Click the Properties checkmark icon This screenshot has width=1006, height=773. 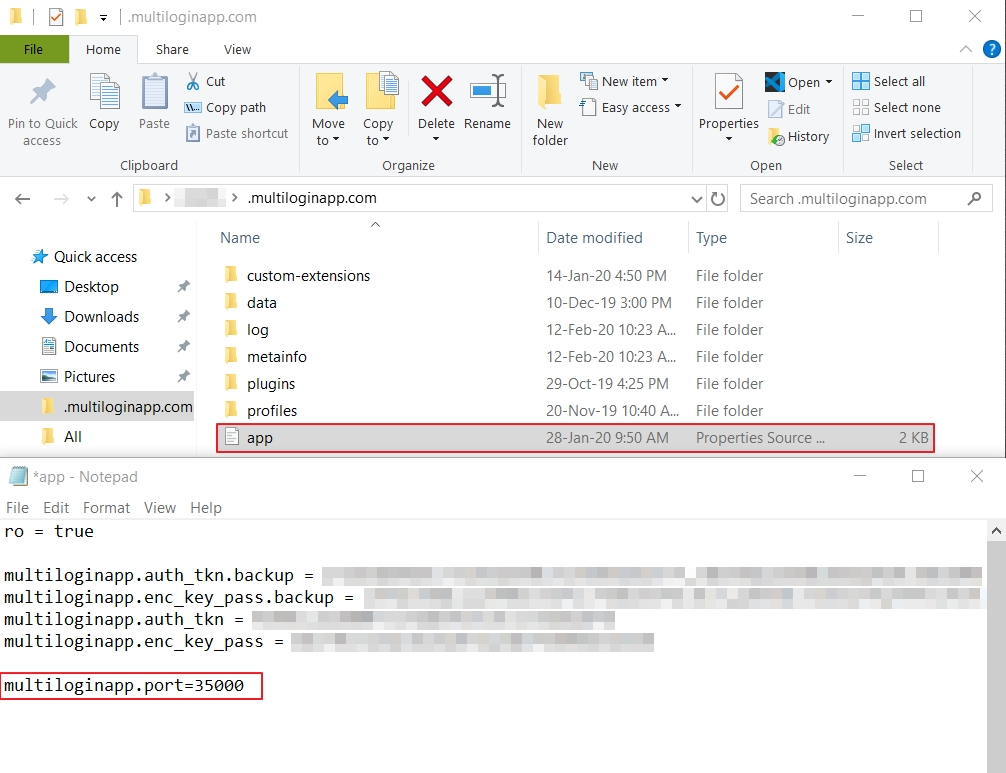tap(728, 92)
